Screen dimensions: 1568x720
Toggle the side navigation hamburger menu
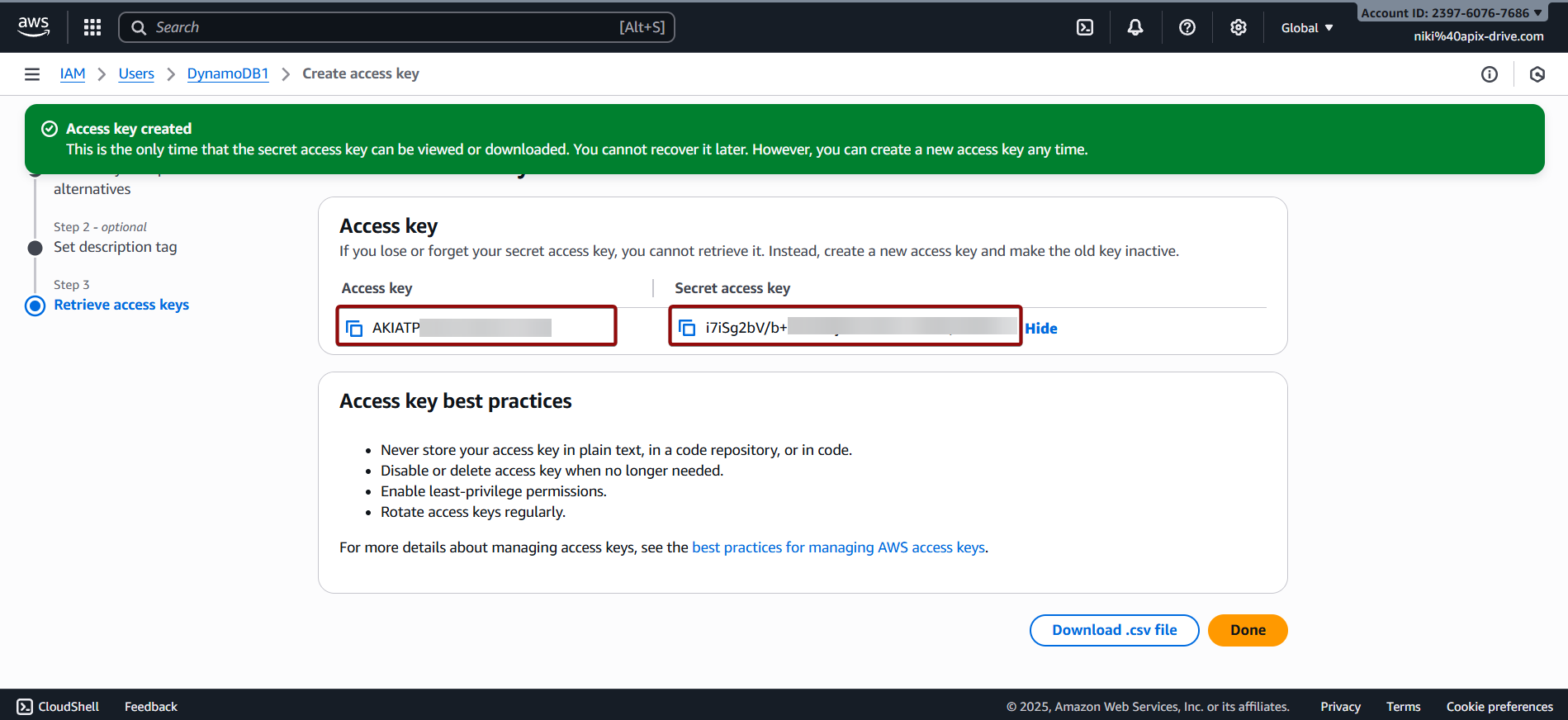point(32,74)
